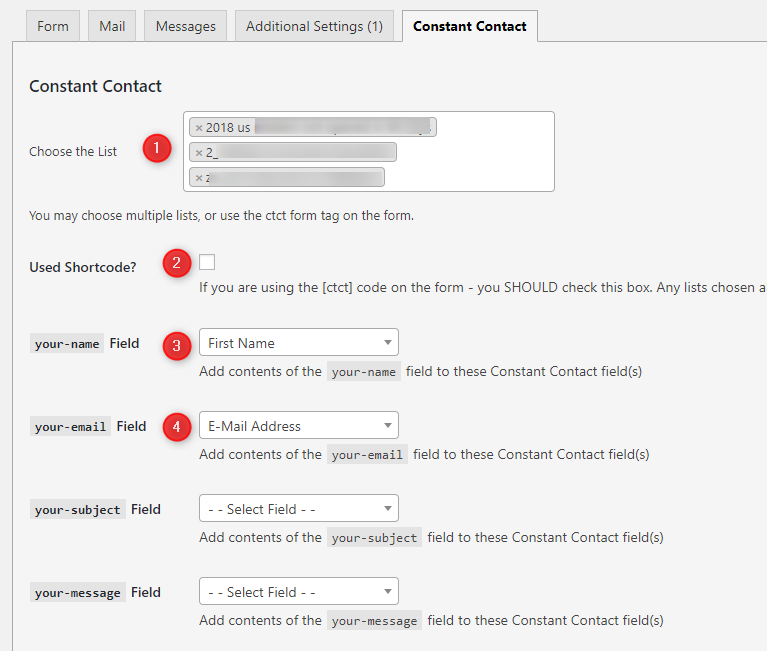Screen dimensions: 767x651
Task: Click the 'your-email' code in the description line
Action: 367,454
